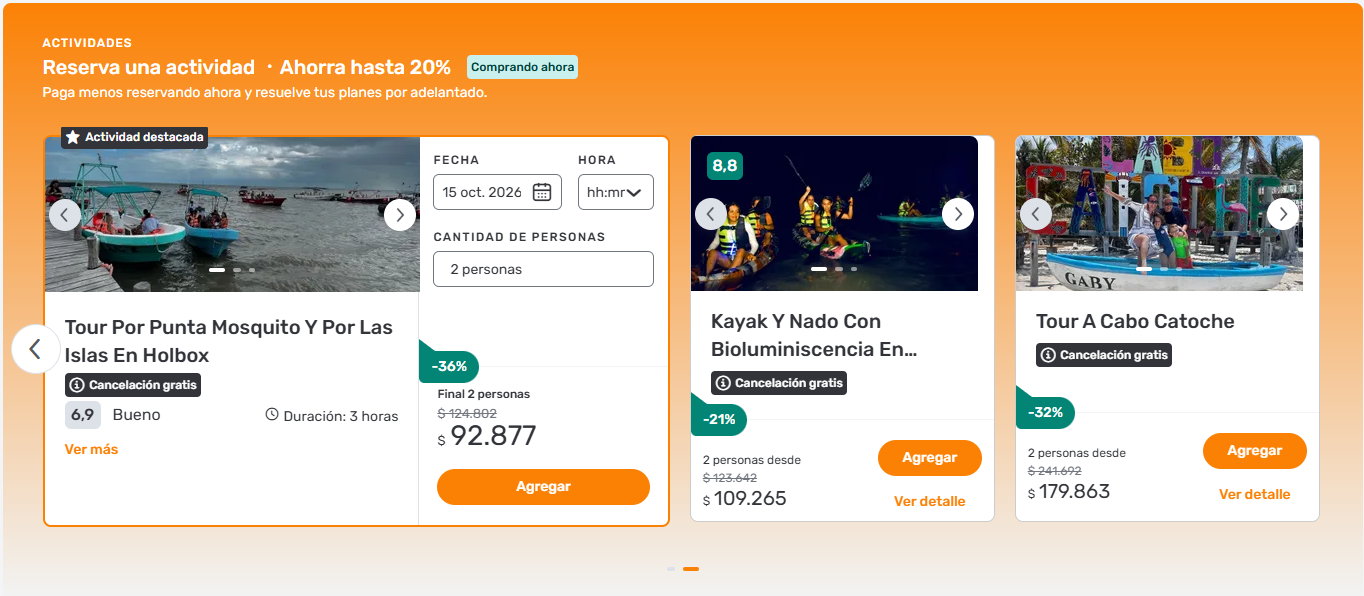Go to previous Kayak bioluminiscencia photo
The image size is (1364, 596).
[x=711, y=213]
